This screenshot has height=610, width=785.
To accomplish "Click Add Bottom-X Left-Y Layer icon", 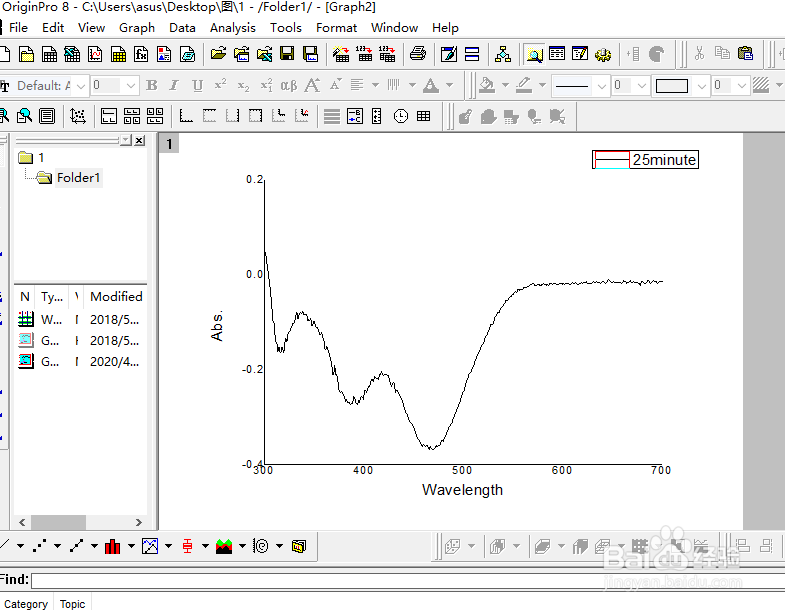I will pos(186,116).
